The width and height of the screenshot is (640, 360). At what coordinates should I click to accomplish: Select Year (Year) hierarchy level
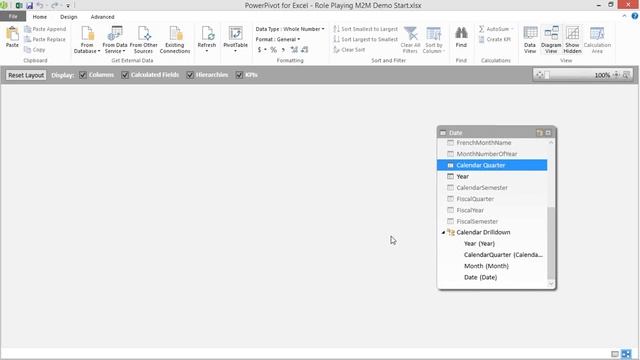coord(479,243)
